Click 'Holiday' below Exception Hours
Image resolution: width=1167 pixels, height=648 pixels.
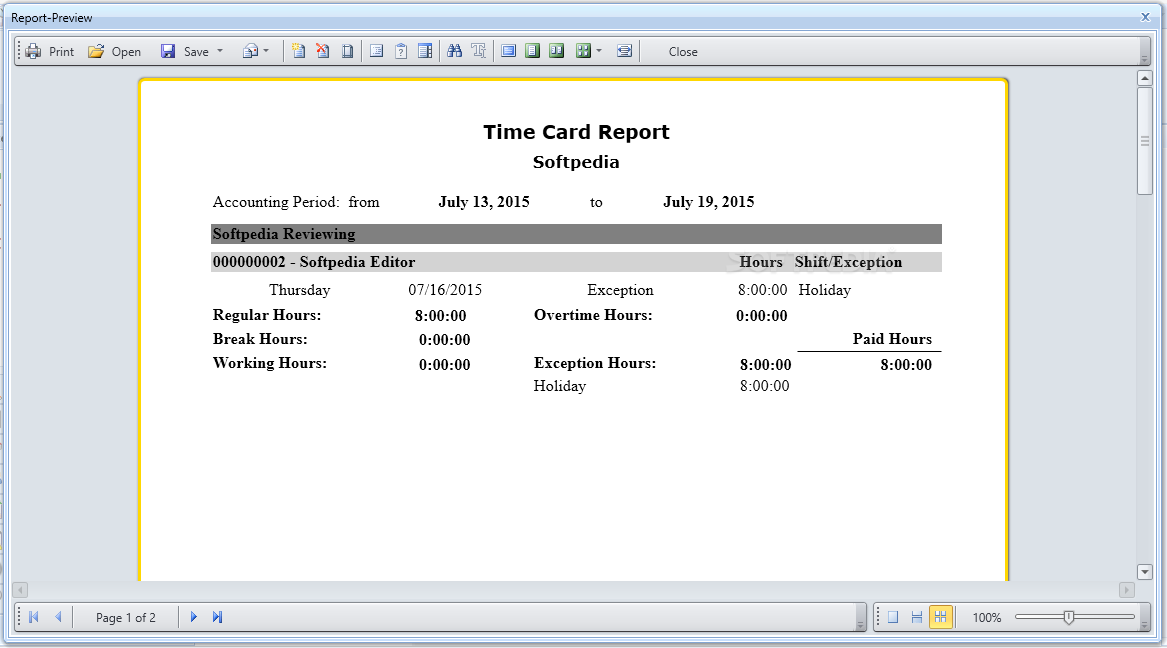[x=560, y=386]
